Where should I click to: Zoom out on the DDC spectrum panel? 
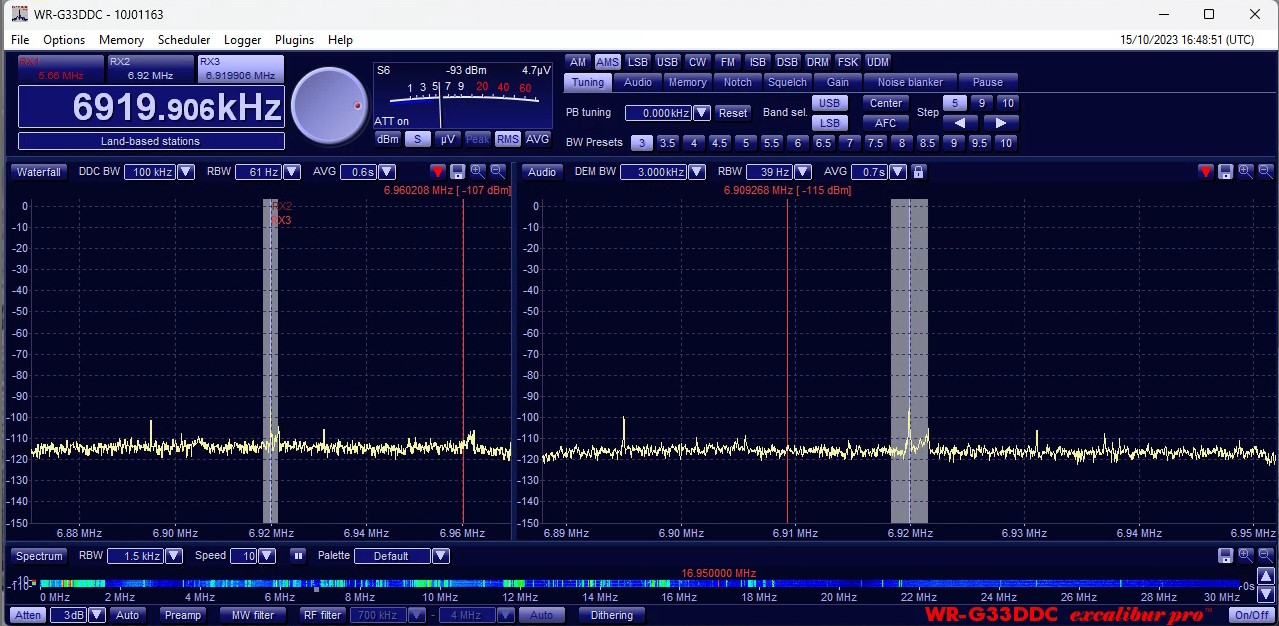coord(497,172)
